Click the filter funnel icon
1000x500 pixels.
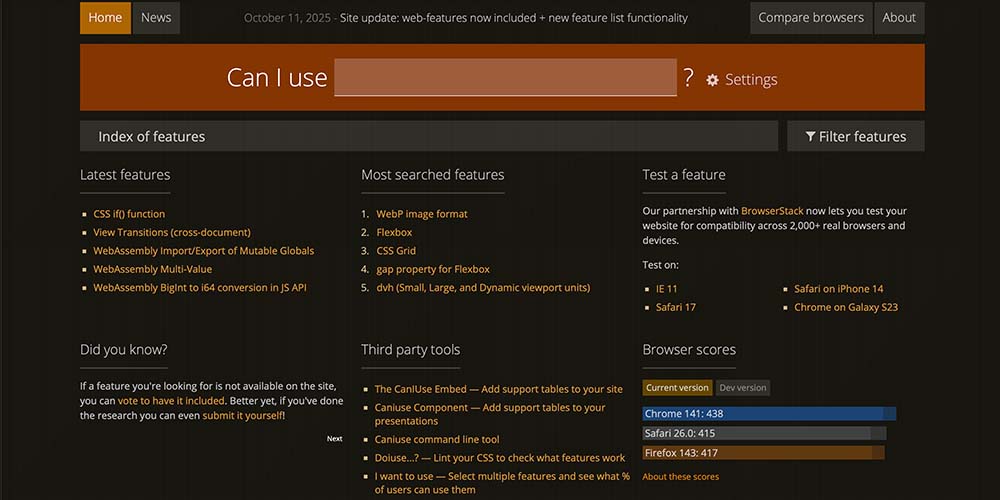click(811, 136)
